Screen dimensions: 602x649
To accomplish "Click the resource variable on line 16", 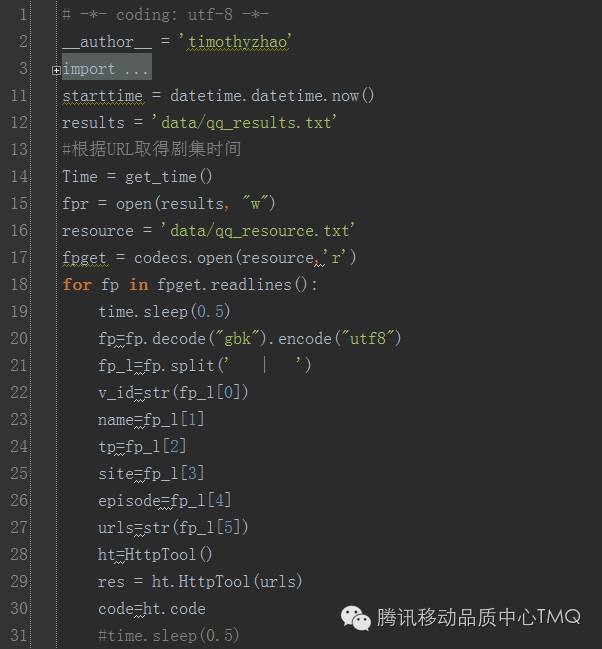I will tap(98, 231).
